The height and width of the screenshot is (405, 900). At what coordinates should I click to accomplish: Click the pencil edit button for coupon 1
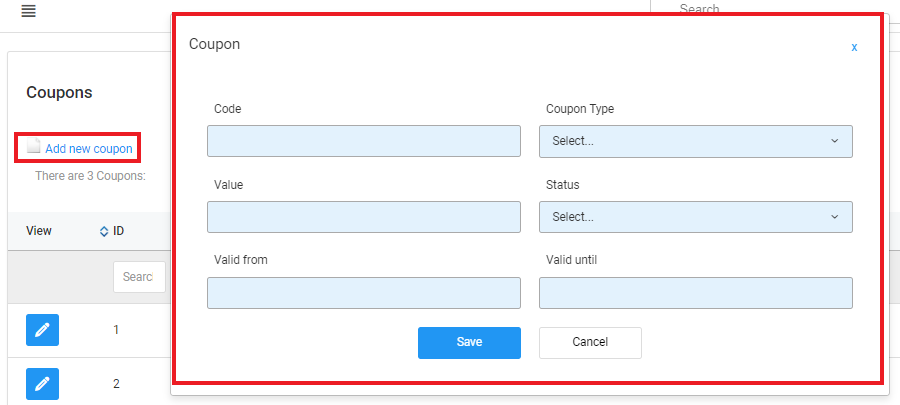[x=41, y=329]
